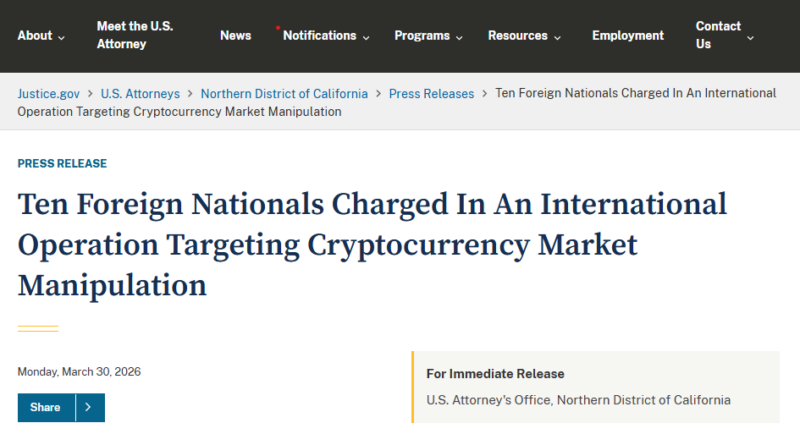800x445 pixels.
Task: Click the arrow icon beside Share
Action: [x=89, y=407]
